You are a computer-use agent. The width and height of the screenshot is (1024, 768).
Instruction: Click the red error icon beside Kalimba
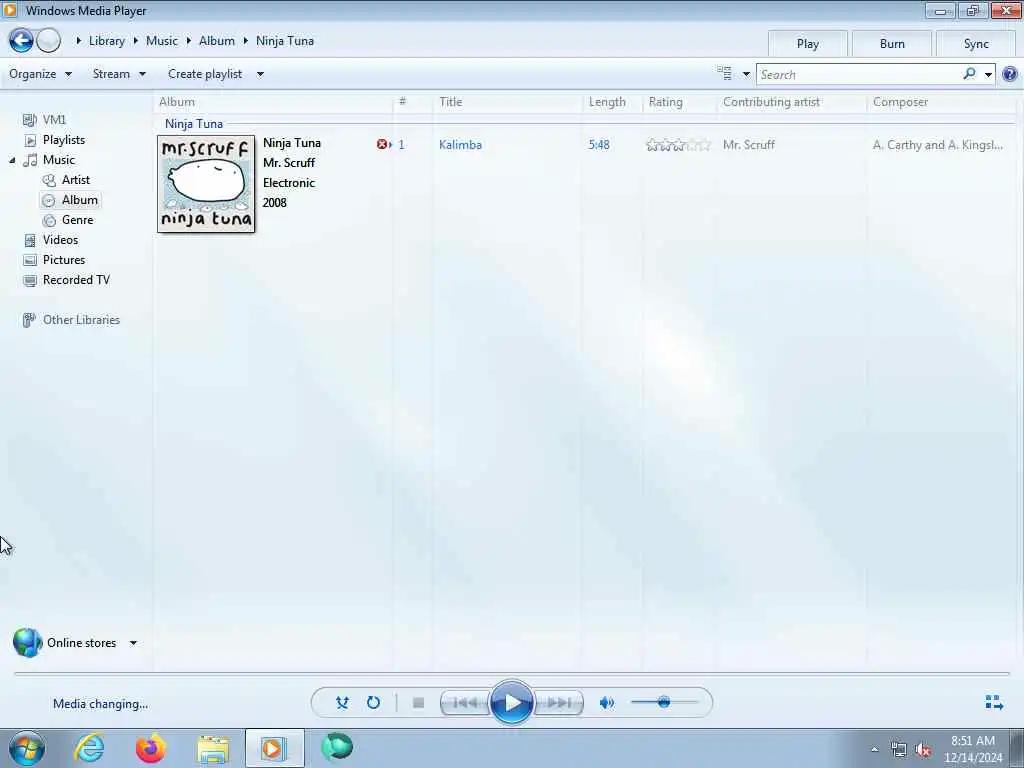point(382,144)
